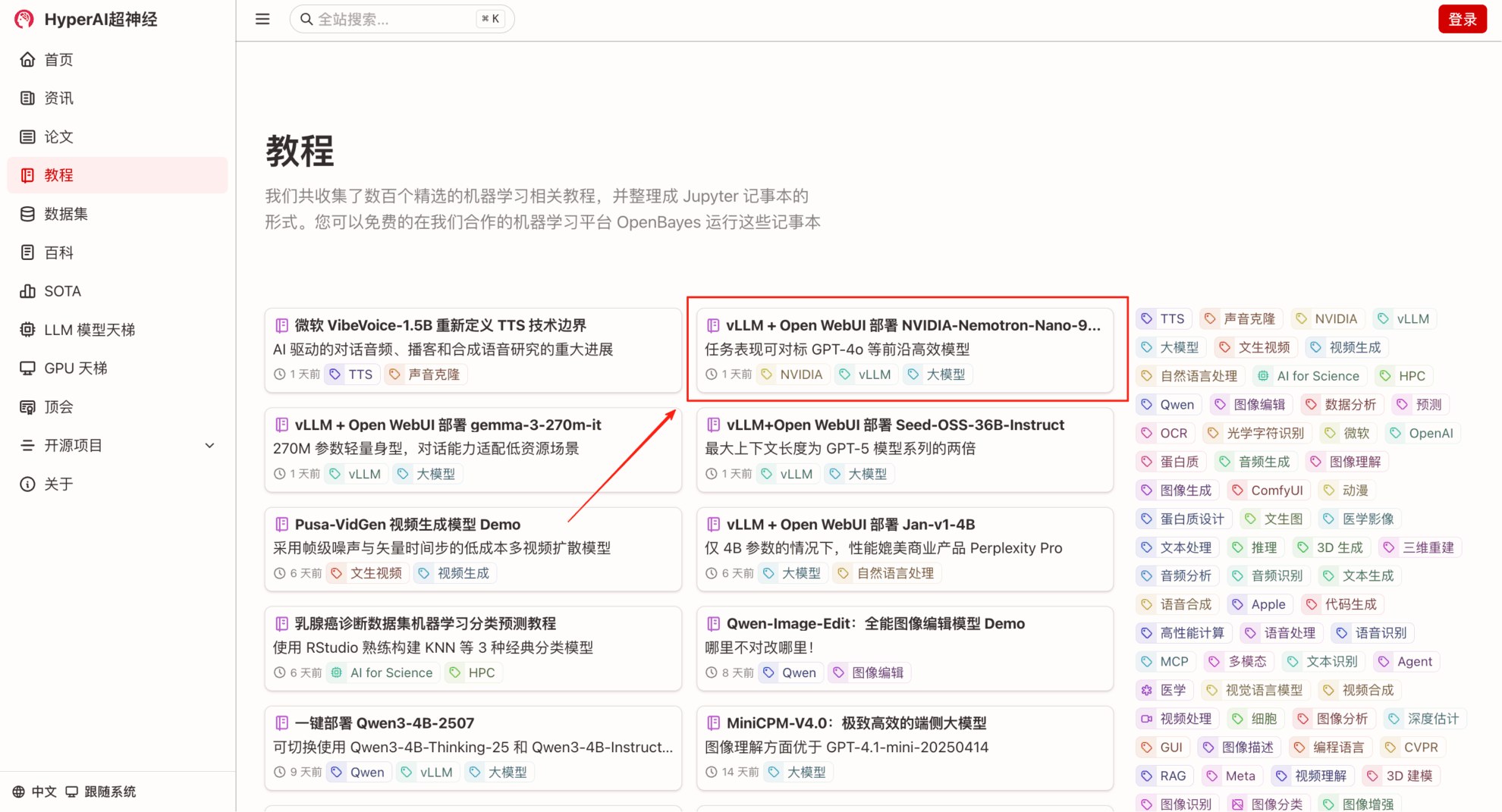Click the 顶会 sidebar icon
The image size is (1502, 812).
[27, 407]
